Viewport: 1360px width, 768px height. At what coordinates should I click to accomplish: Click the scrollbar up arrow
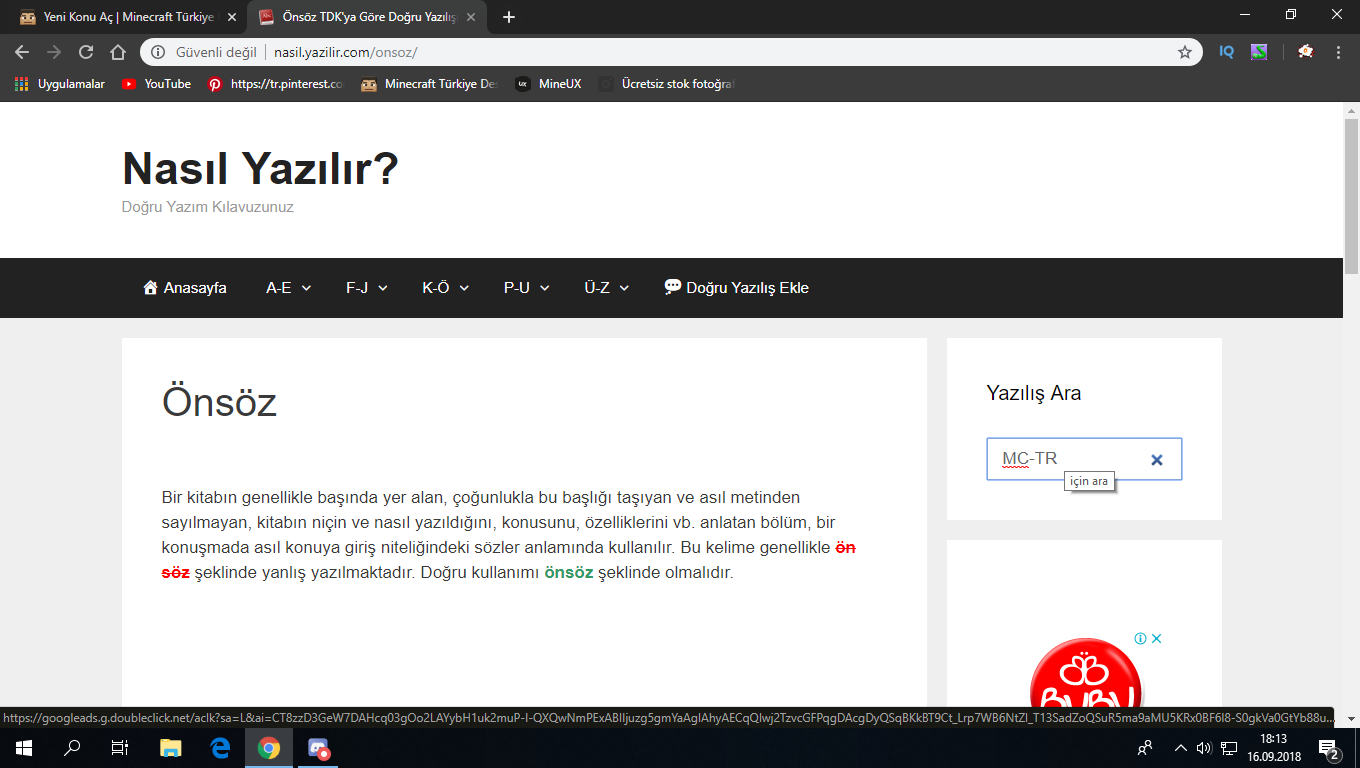(1351, 109)
